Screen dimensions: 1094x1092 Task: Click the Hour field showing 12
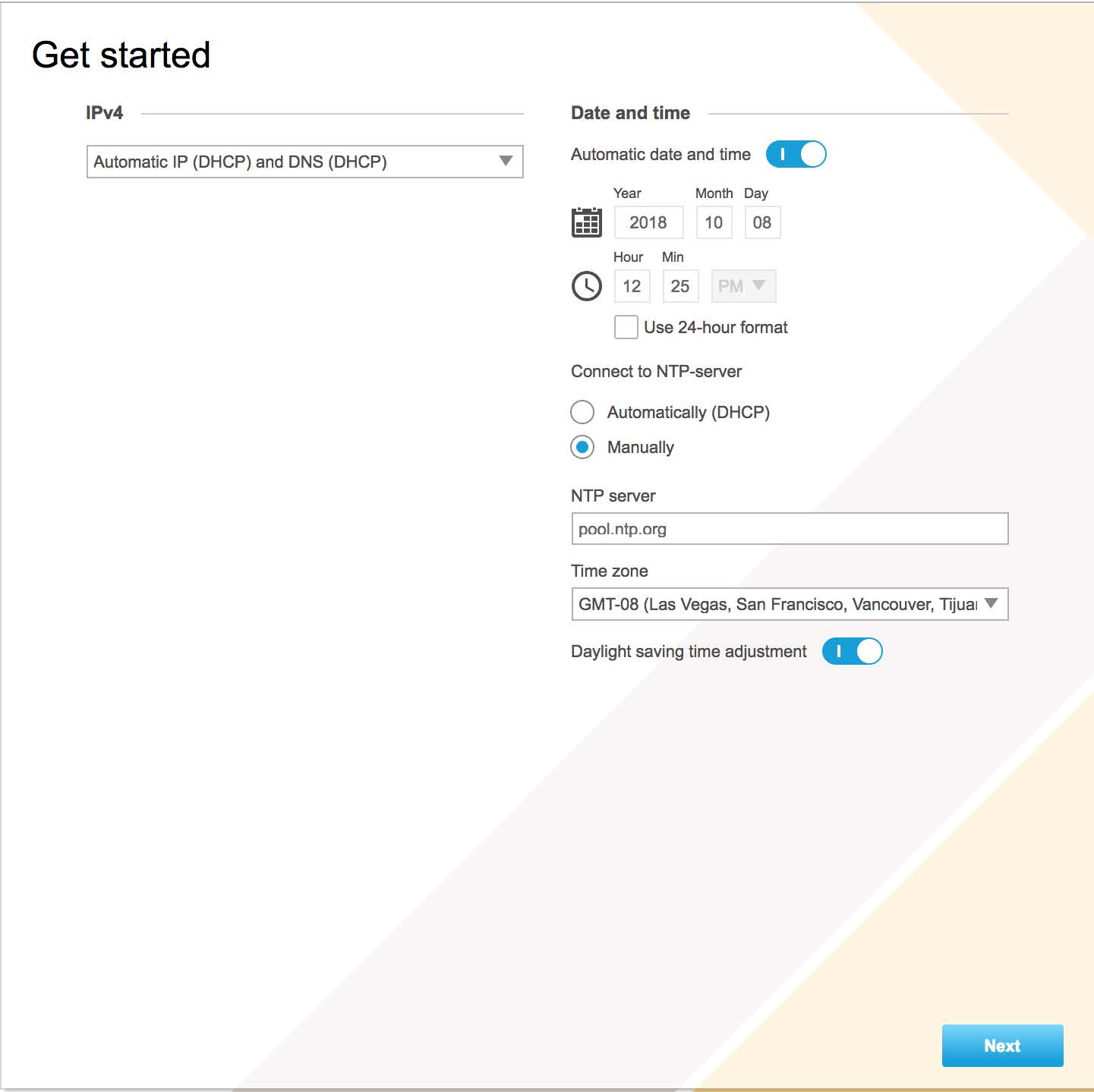[x=632, y=286]
